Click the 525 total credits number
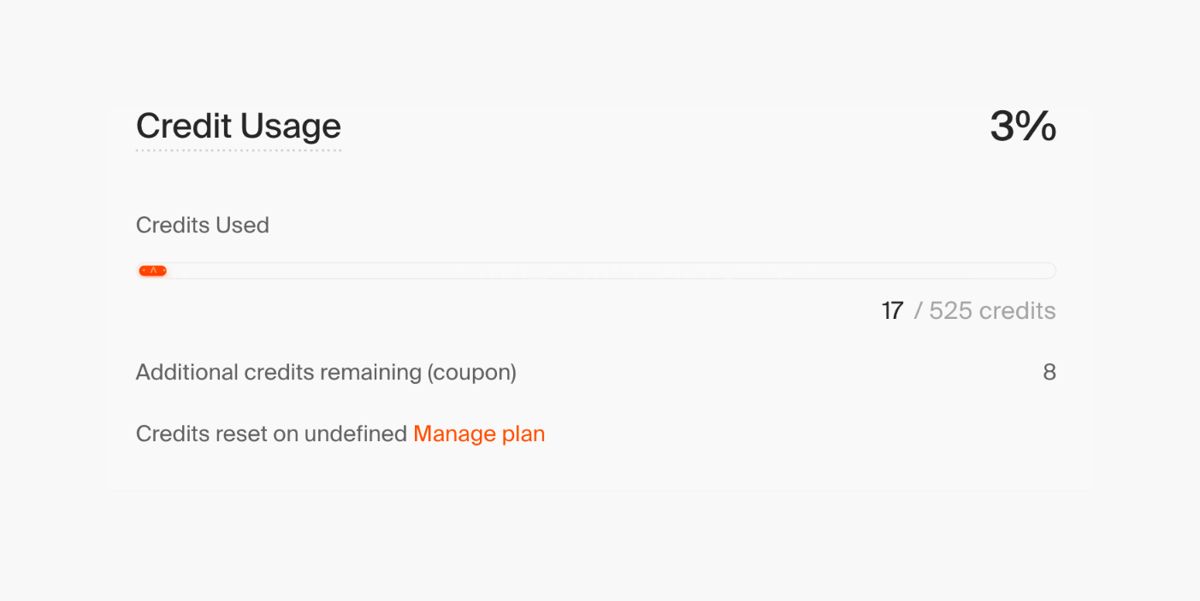This screenshot has width=1200, height=601. point(950,311)
